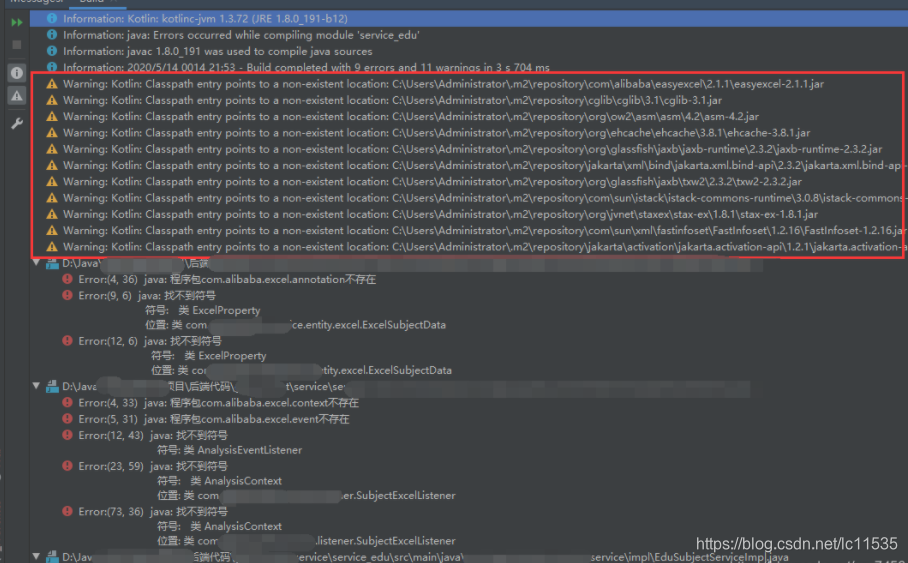Toggle the show warnings filter icon

(17, 96)
